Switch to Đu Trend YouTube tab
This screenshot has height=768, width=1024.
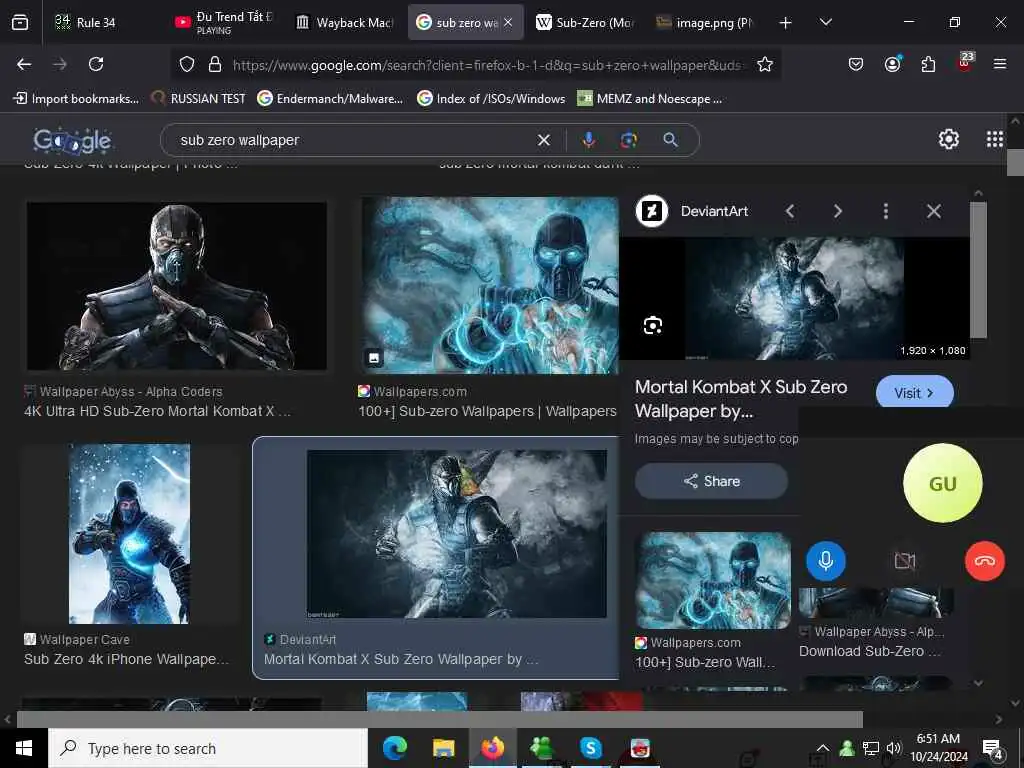click(x=224, y=22)
